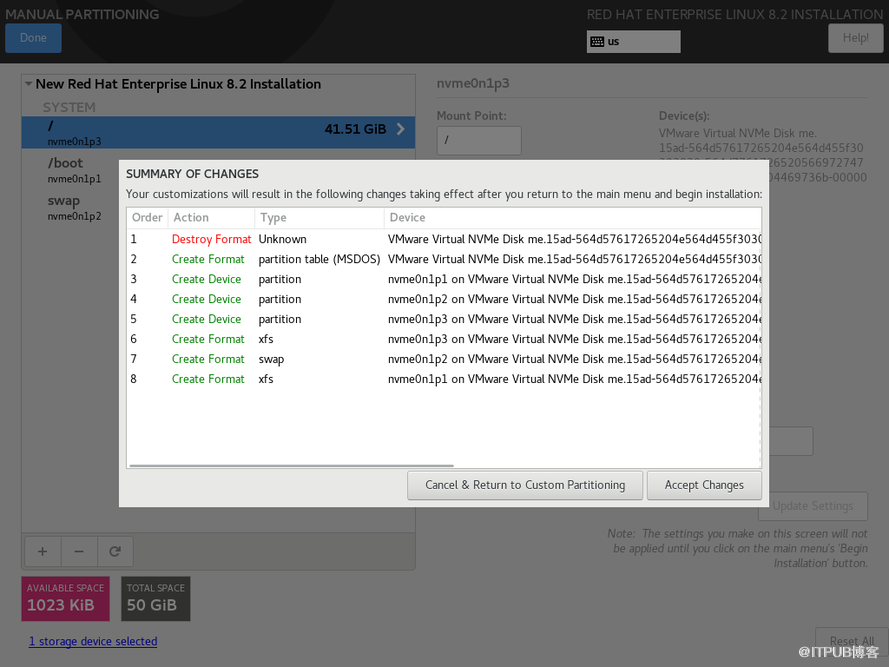
Task: Select row 8 Create Format action
Action: pos(208,379)
